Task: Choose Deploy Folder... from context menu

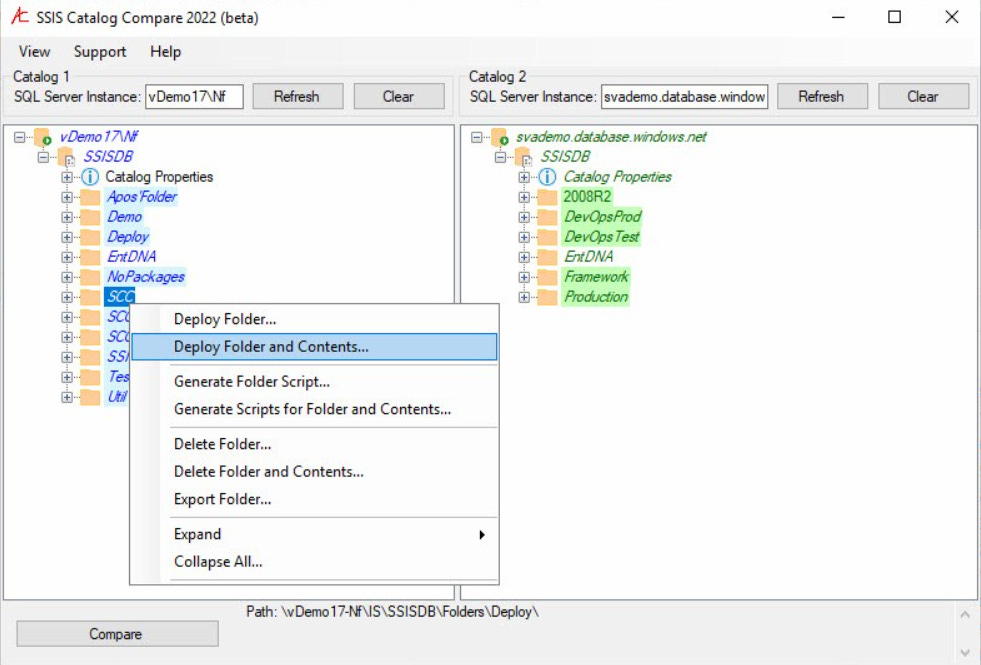Action: coord(314,319)
